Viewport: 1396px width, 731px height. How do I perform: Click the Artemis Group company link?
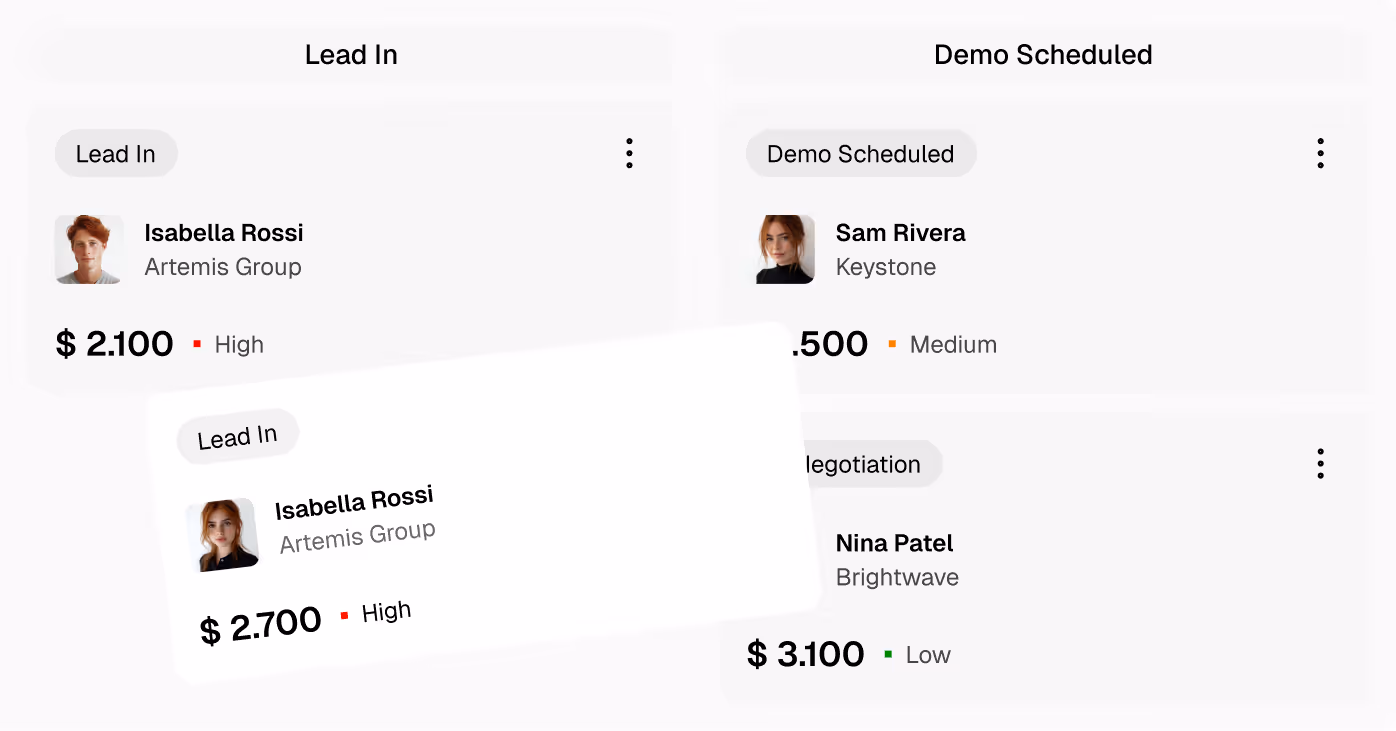pos(224,267)
